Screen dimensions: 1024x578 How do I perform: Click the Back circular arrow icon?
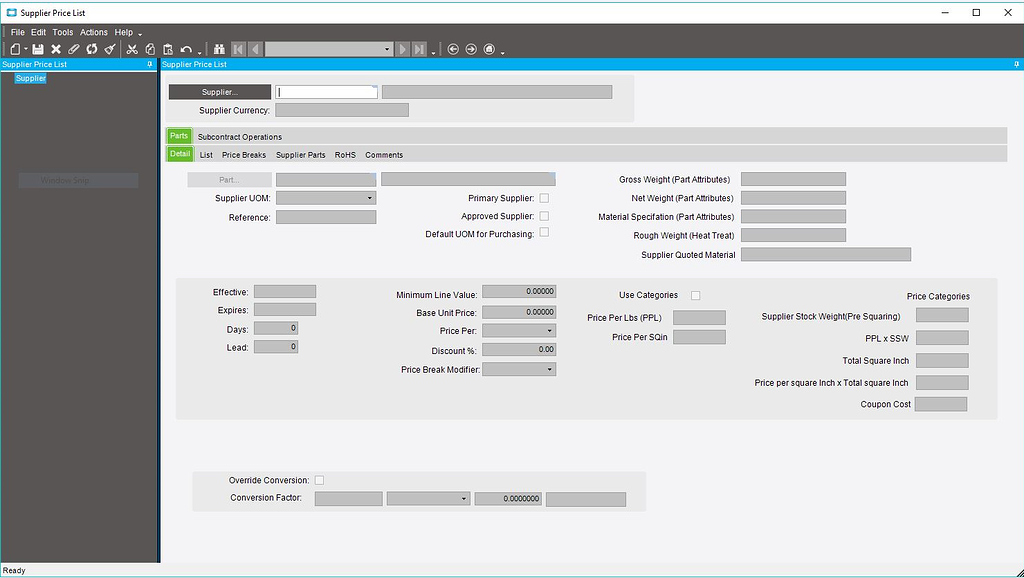coord(453,49)
